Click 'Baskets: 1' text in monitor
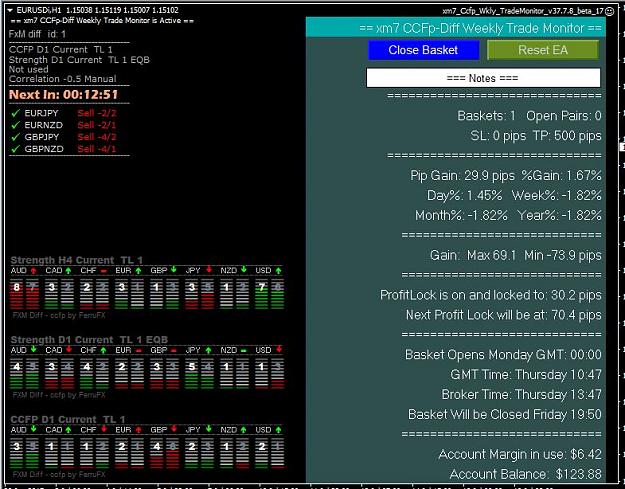 [x=486, y=116]
